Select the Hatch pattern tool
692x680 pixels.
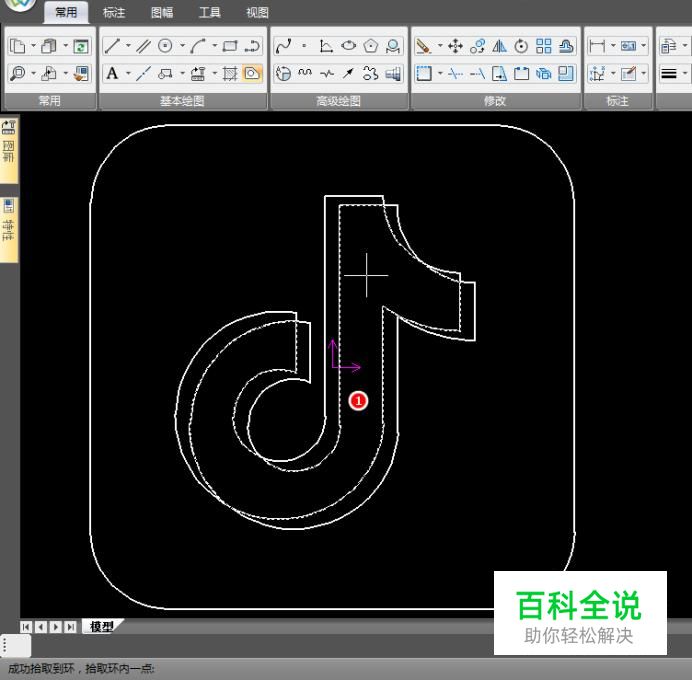tap(230, 73)
